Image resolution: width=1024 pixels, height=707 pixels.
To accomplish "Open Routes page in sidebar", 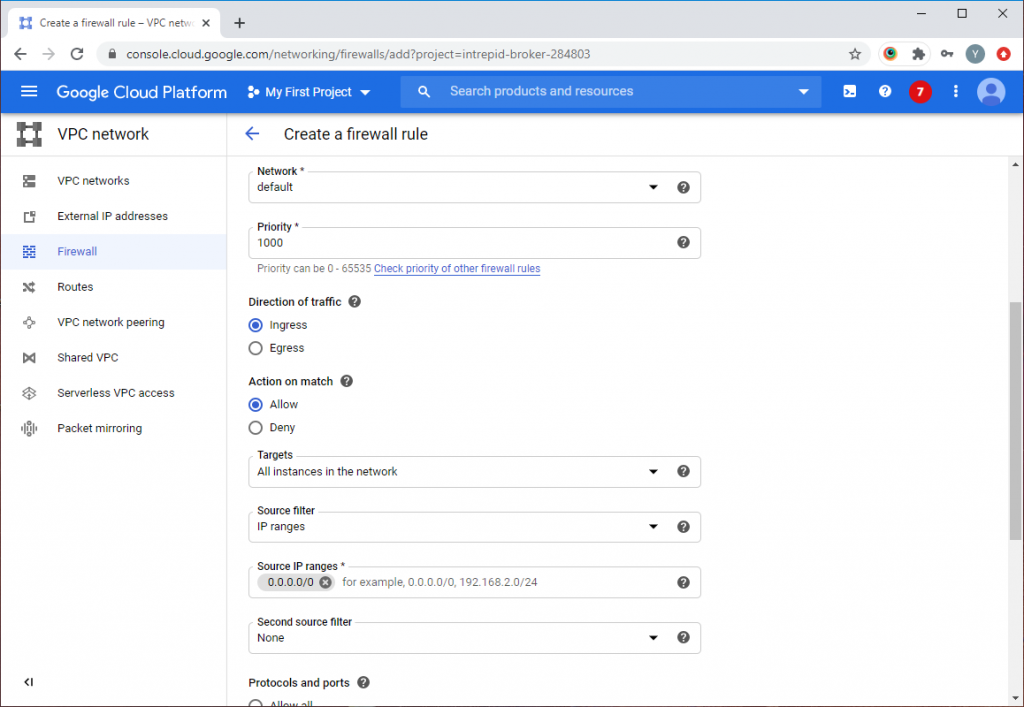I will [75, 287].
